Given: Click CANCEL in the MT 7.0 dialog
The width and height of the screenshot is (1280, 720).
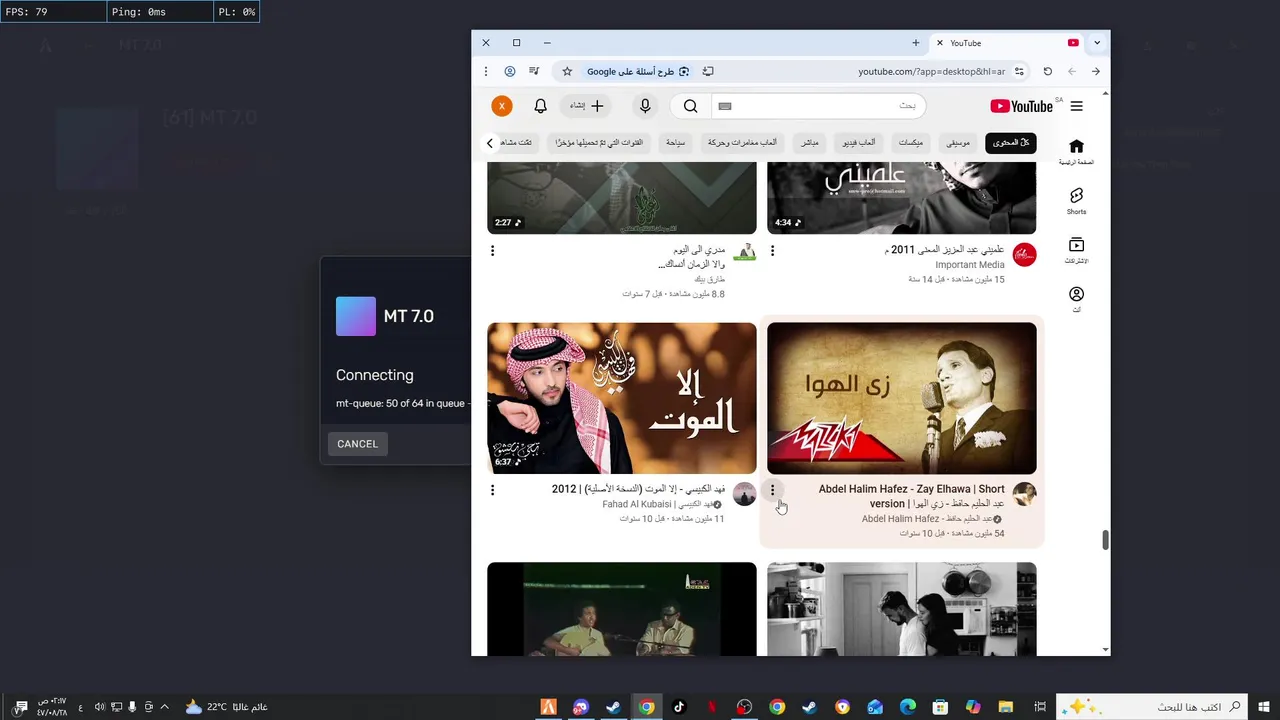Looking at the screenshot, I should tap(357, 444).
